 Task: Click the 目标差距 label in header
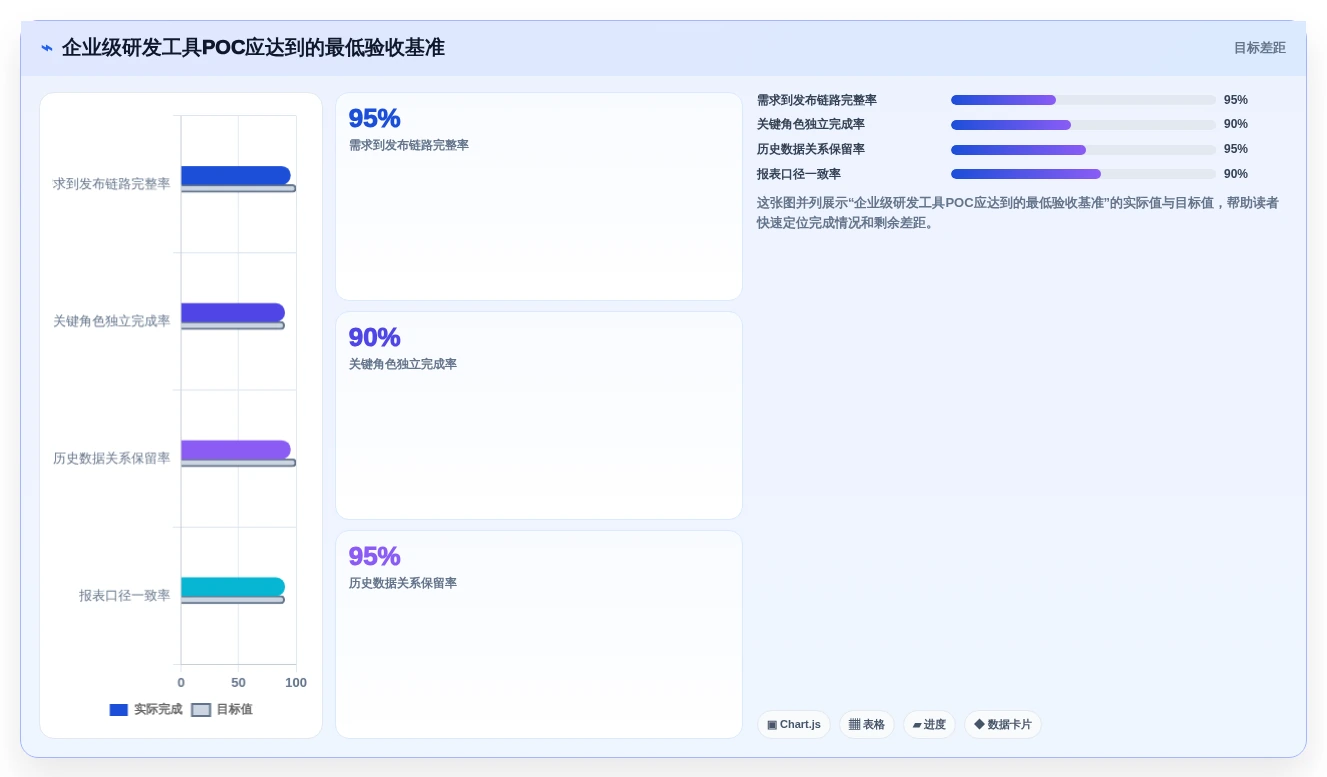(x=1259, y=48)
